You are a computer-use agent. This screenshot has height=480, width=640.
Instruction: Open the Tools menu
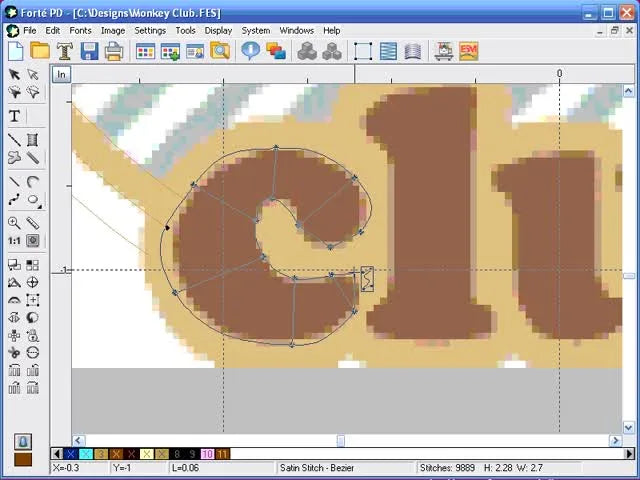185,31
